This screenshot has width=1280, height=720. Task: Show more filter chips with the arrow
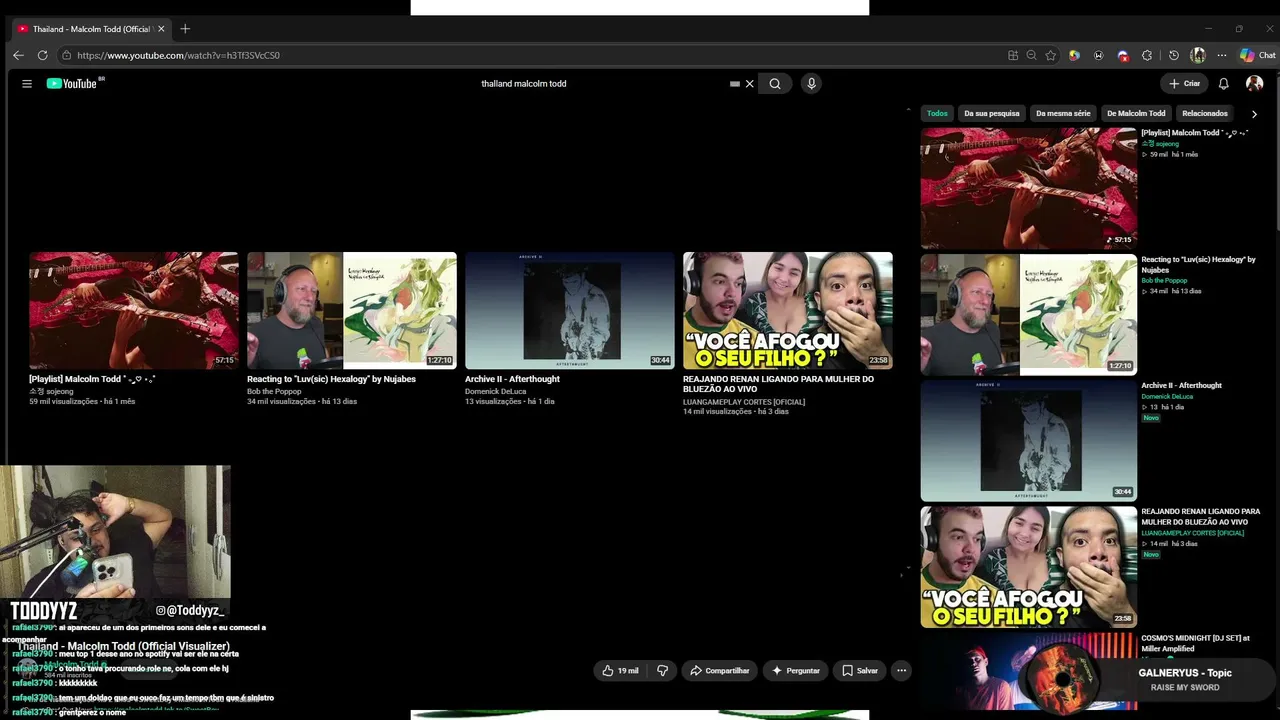click(1254, 114)
